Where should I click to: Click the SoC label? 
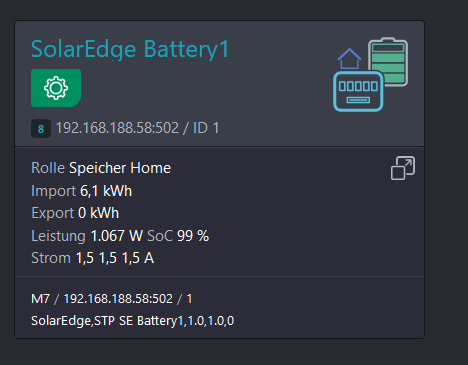(160, 236)
